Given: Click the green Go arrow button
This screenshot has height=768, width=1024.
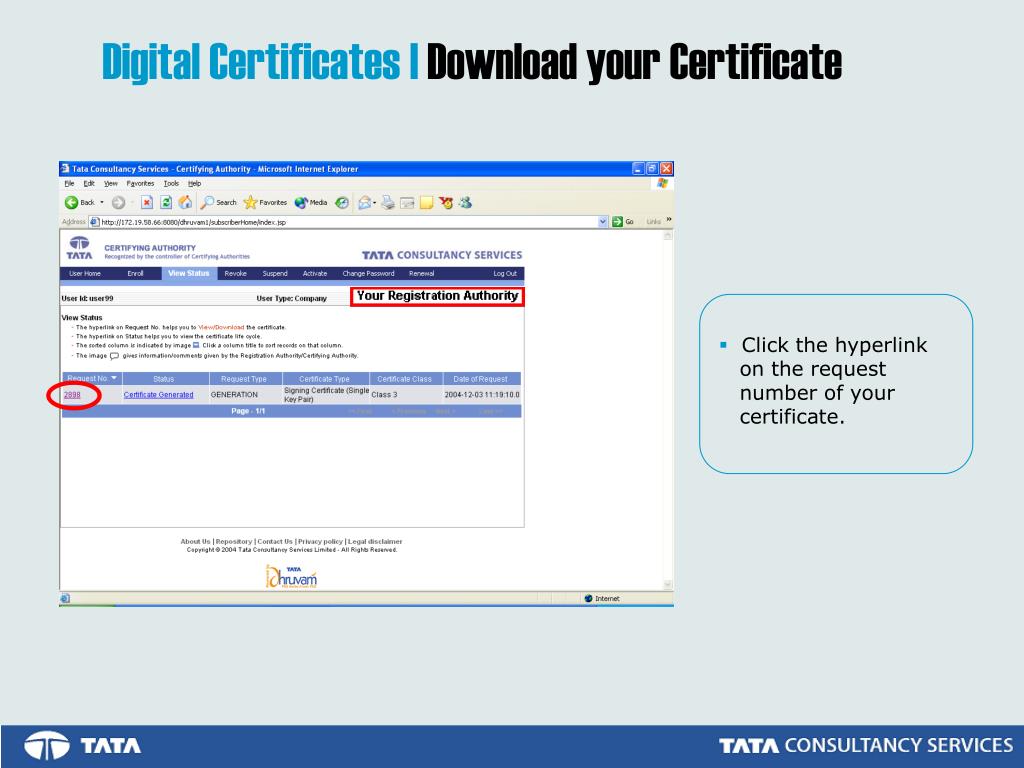Looking at the screenshot, I should pos(617,222).
